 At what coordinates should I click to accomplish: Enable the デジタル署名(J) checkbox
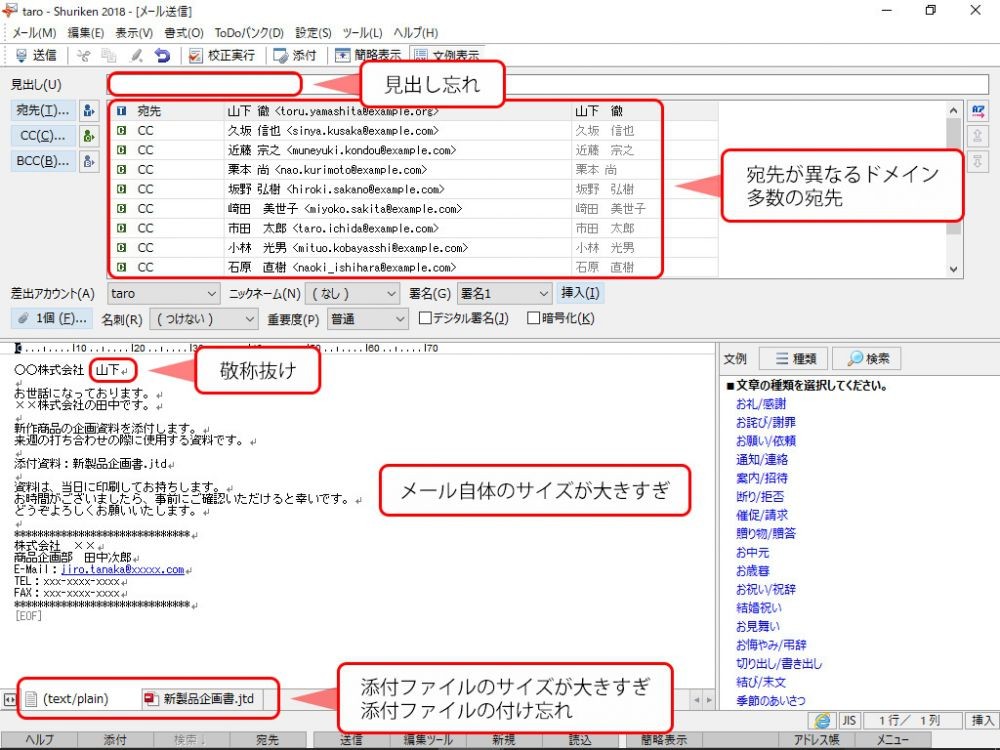[425, 318]
